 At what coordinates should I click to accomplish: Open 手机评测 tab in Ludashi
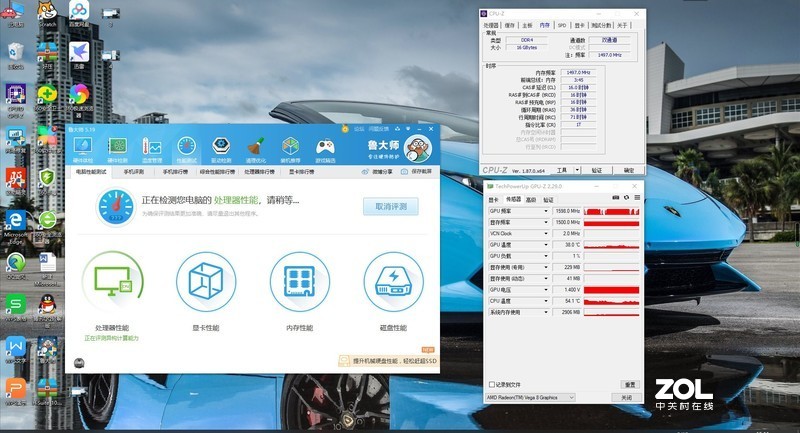[x=134, y=172]
